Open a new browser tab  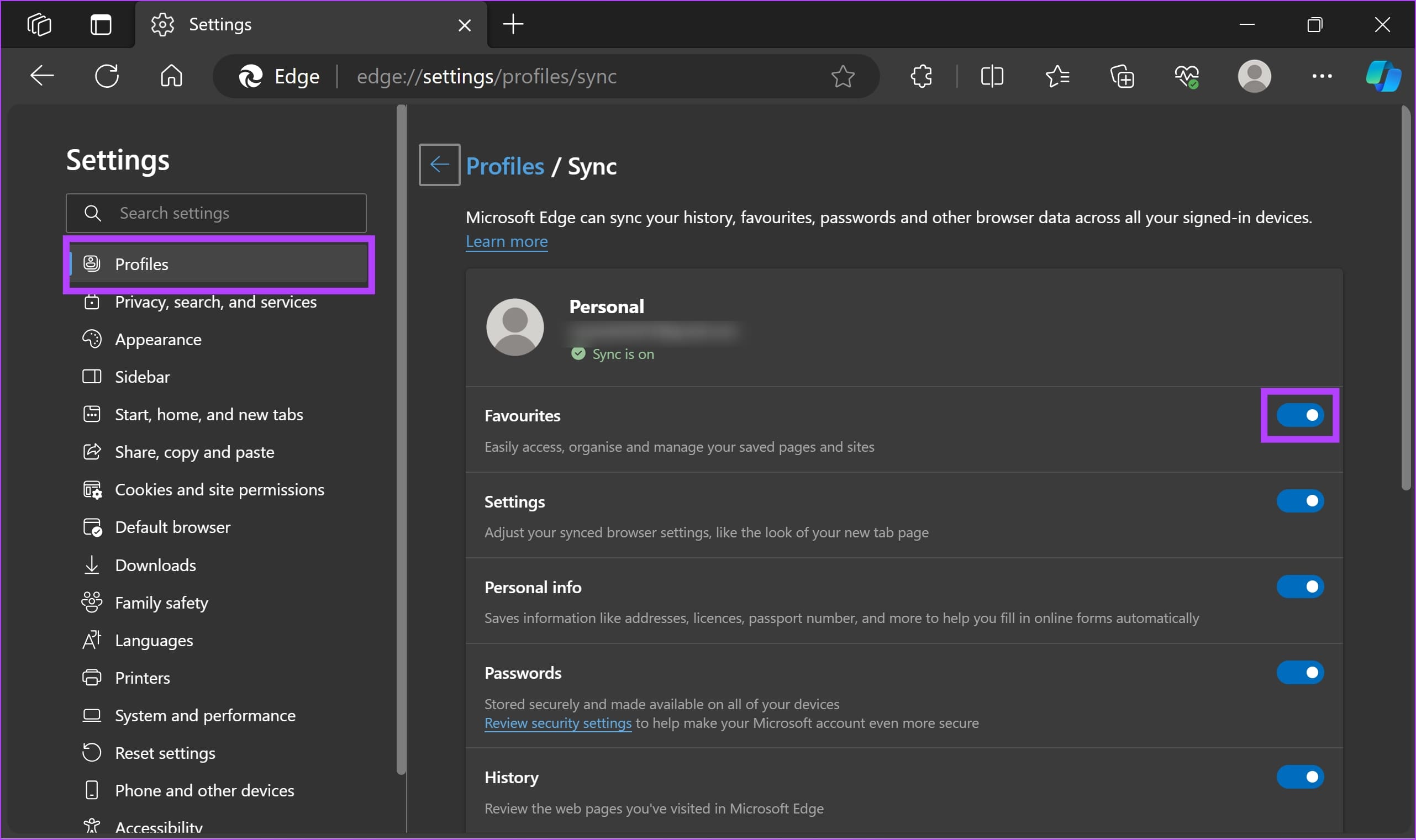coord(512,24)
